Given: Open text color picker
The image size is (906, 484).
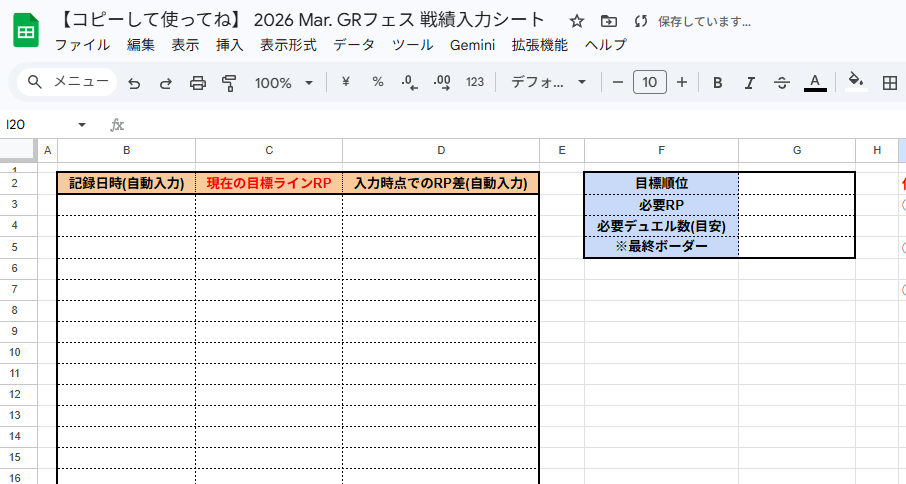Looking at the screenshot, I should 815,83.
